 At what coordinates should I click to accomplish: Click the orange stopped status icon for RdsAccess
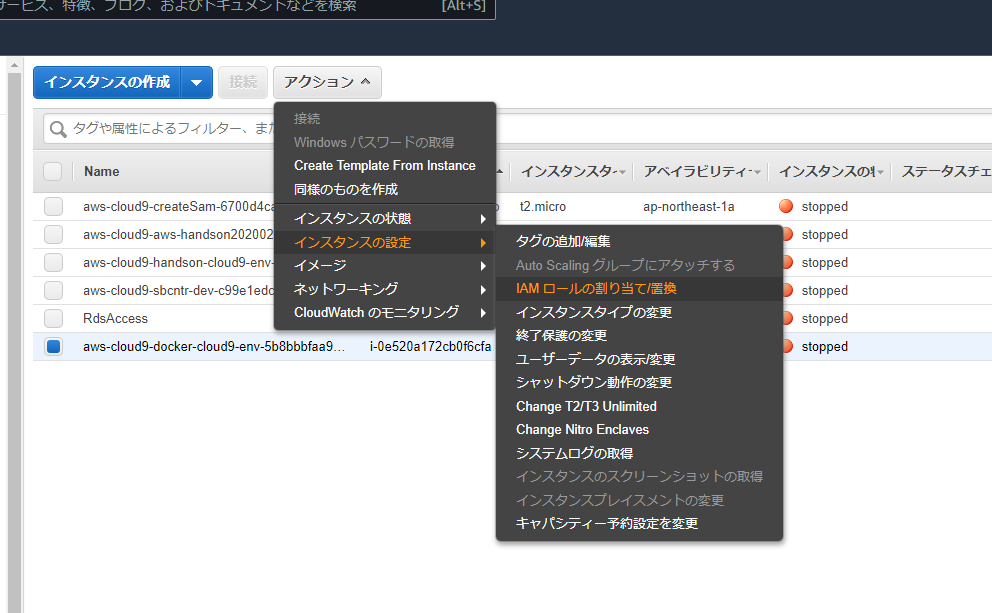pos(785,318)
